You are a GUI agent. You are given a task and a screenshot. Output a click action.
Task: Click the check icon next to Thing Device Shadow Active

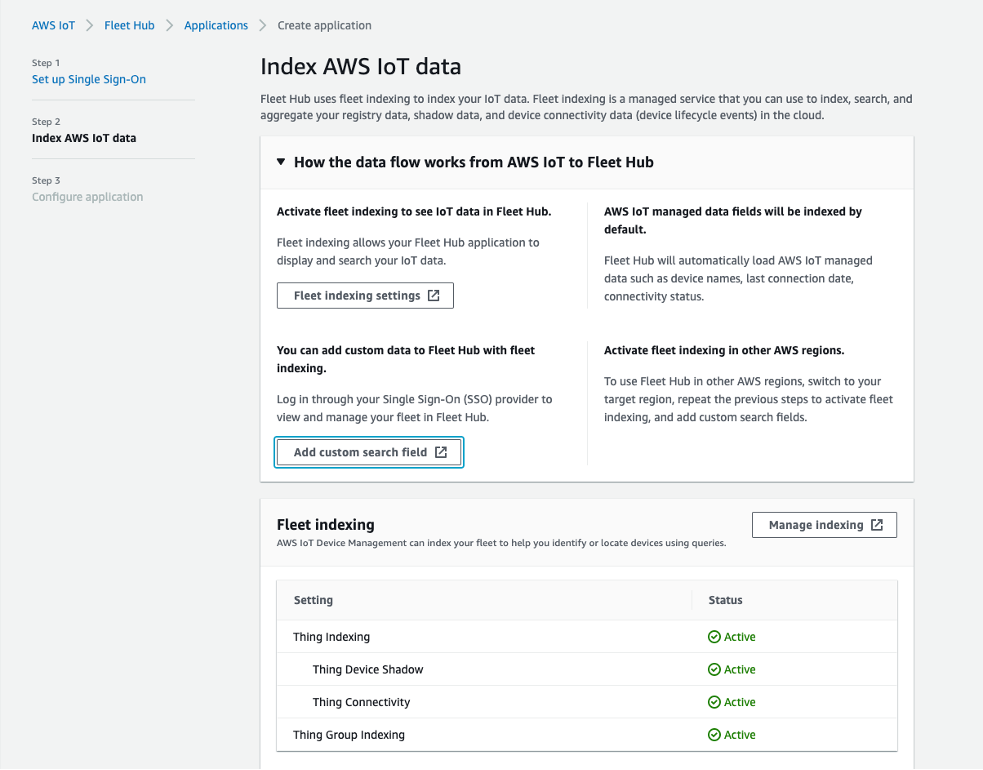click(x=713, y=669)
